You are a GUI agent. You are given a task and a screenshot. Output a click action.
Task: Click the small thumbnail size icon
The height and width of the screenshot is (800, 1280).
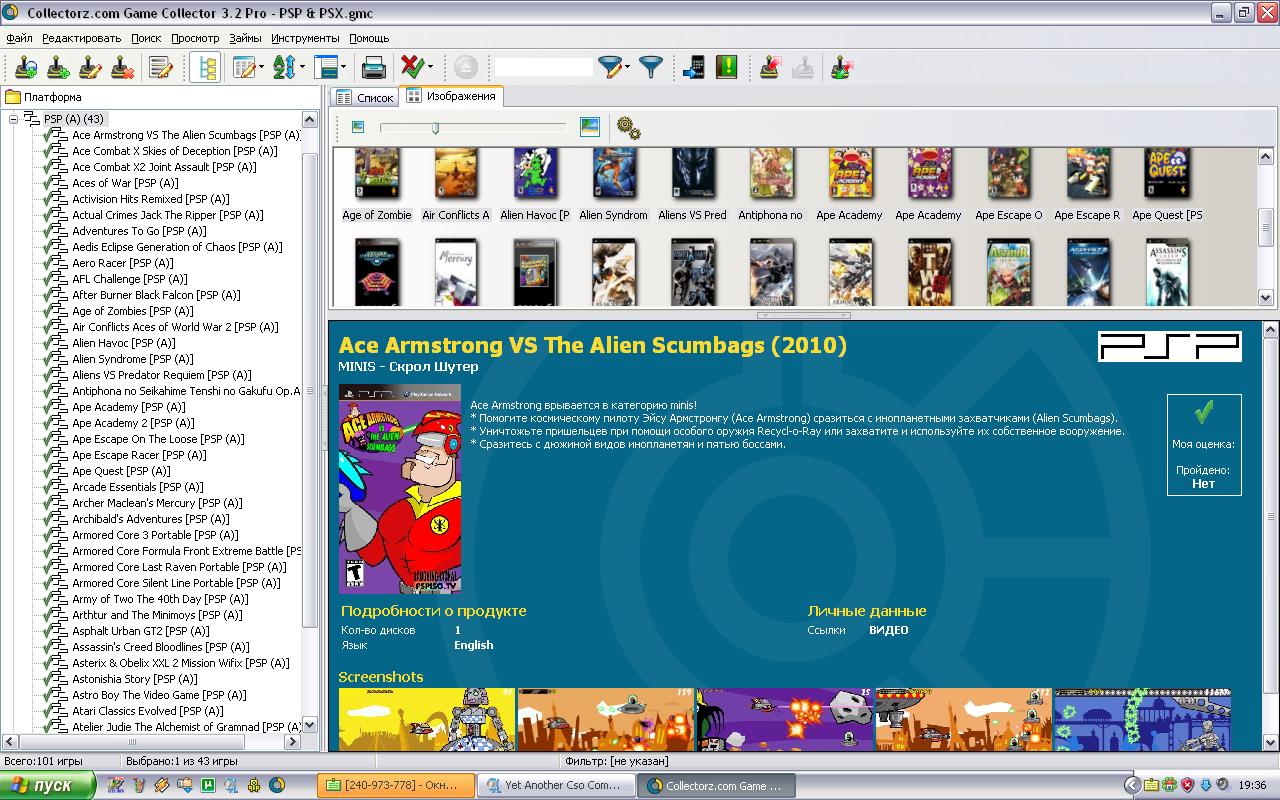(358, 127)
